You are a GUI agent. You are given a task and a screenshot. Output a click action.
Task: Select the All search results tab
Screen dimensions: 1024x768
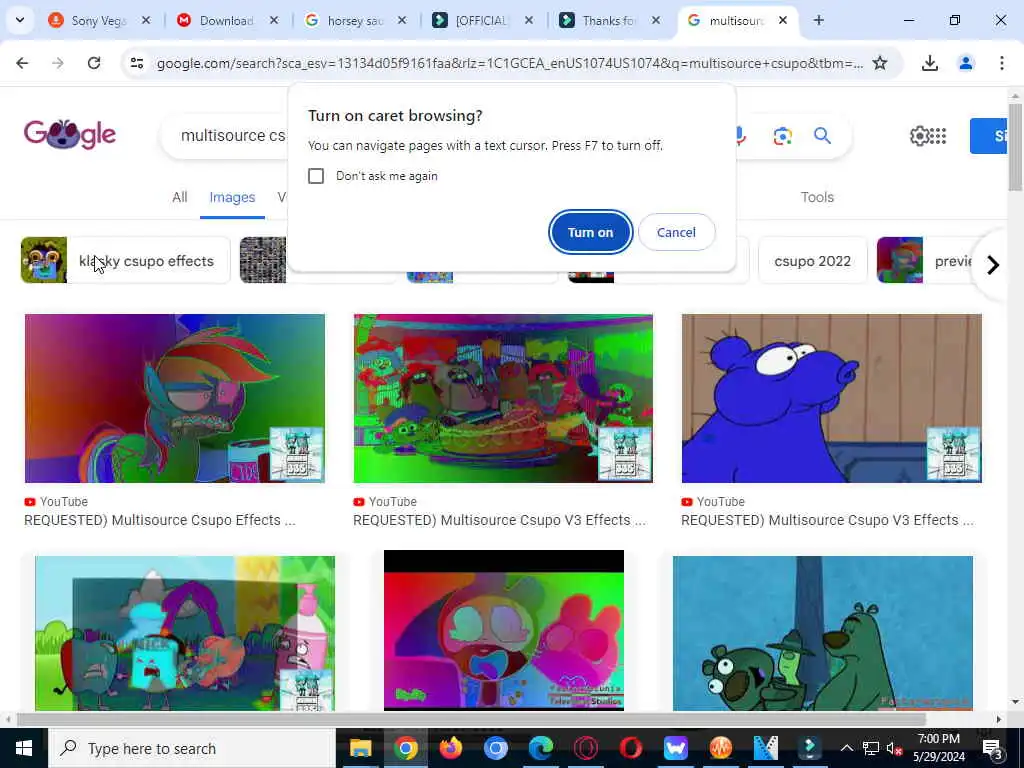coord(180,197)
